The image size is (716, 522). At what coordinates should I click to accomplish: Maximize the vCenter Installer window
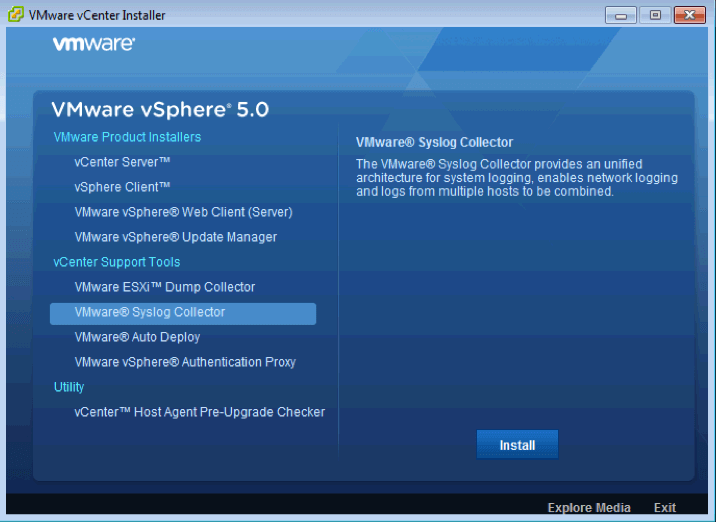tap(655, 15)
